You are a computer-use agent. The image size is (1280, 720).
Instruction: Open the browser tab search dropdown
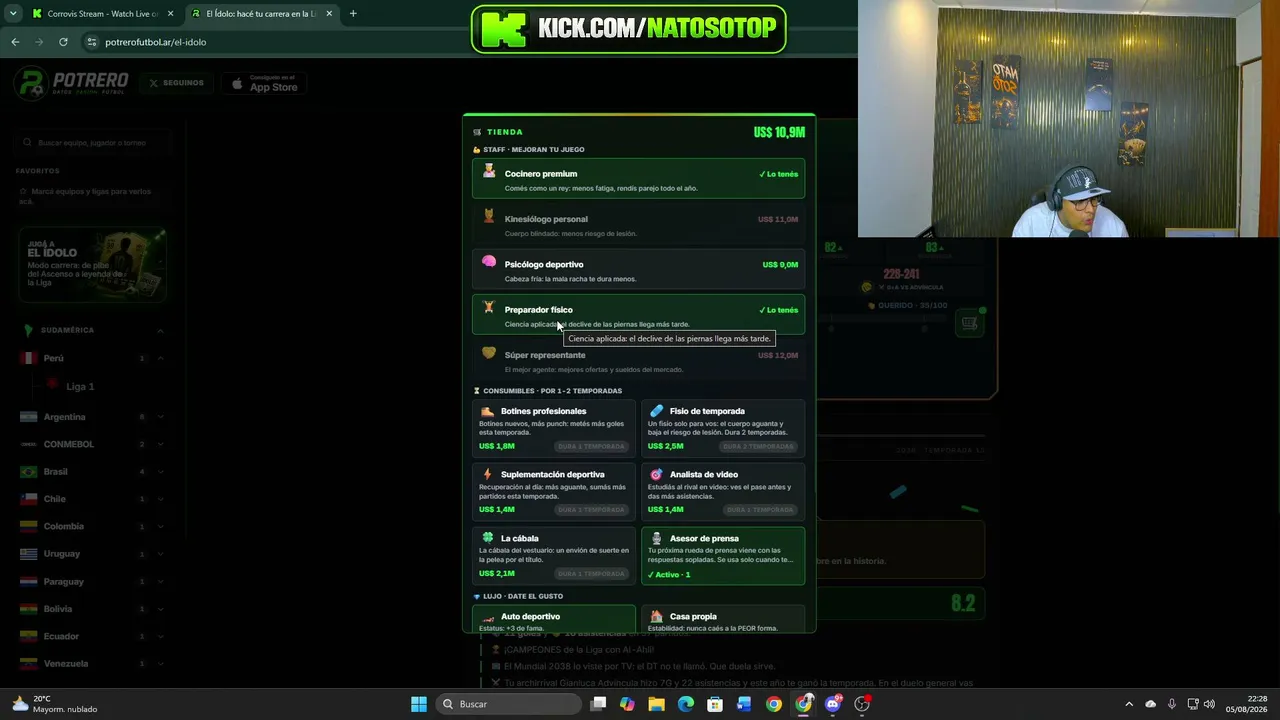click(x=12, y=14)
